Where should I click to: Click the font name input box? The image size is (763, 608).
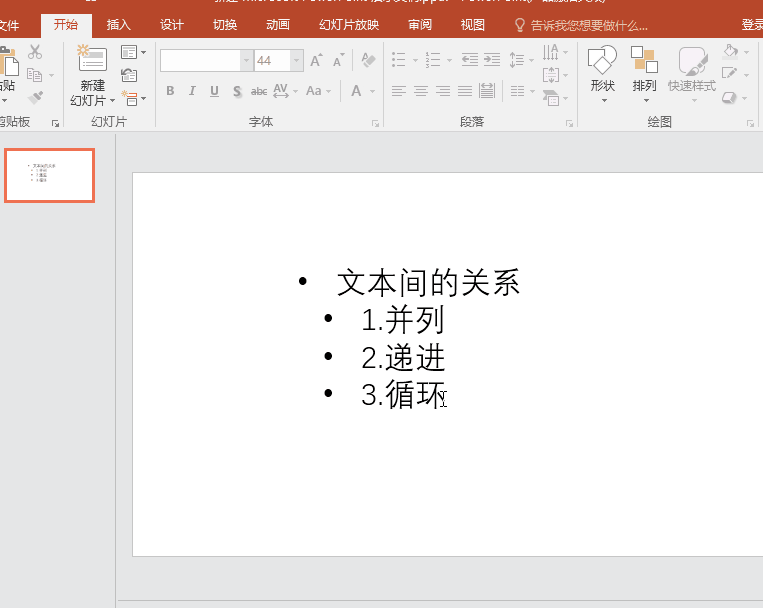pyautogui.click(x=200, y=60)
